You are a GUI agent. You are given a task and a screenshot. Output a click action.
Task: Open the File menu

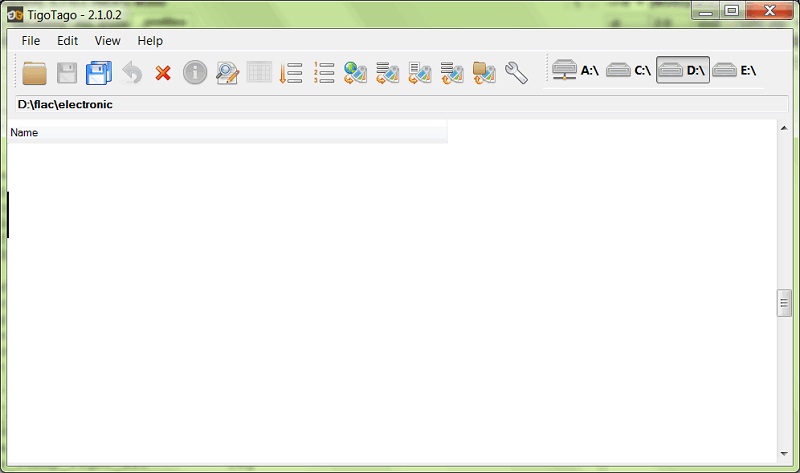[31, 41]
